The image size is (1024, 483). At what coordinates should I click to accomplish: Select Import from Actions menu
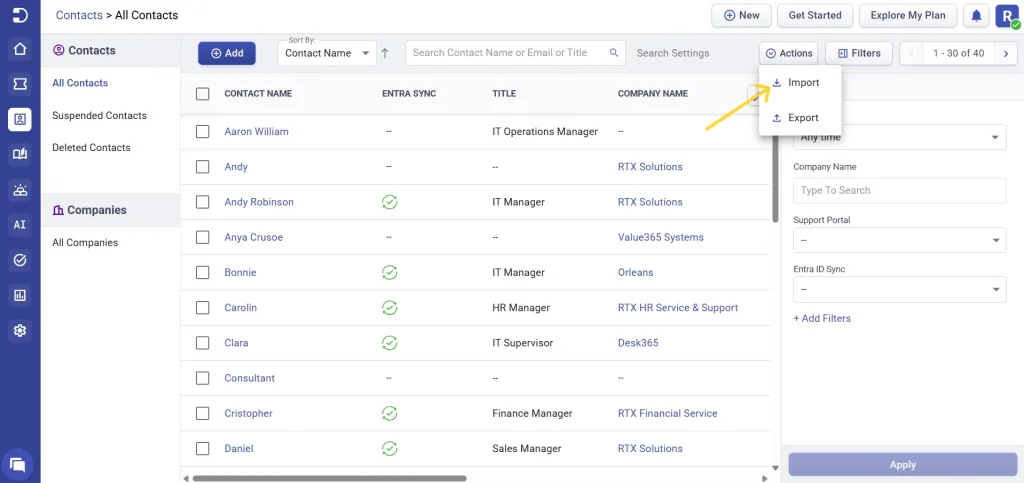[x=800, y=83]
